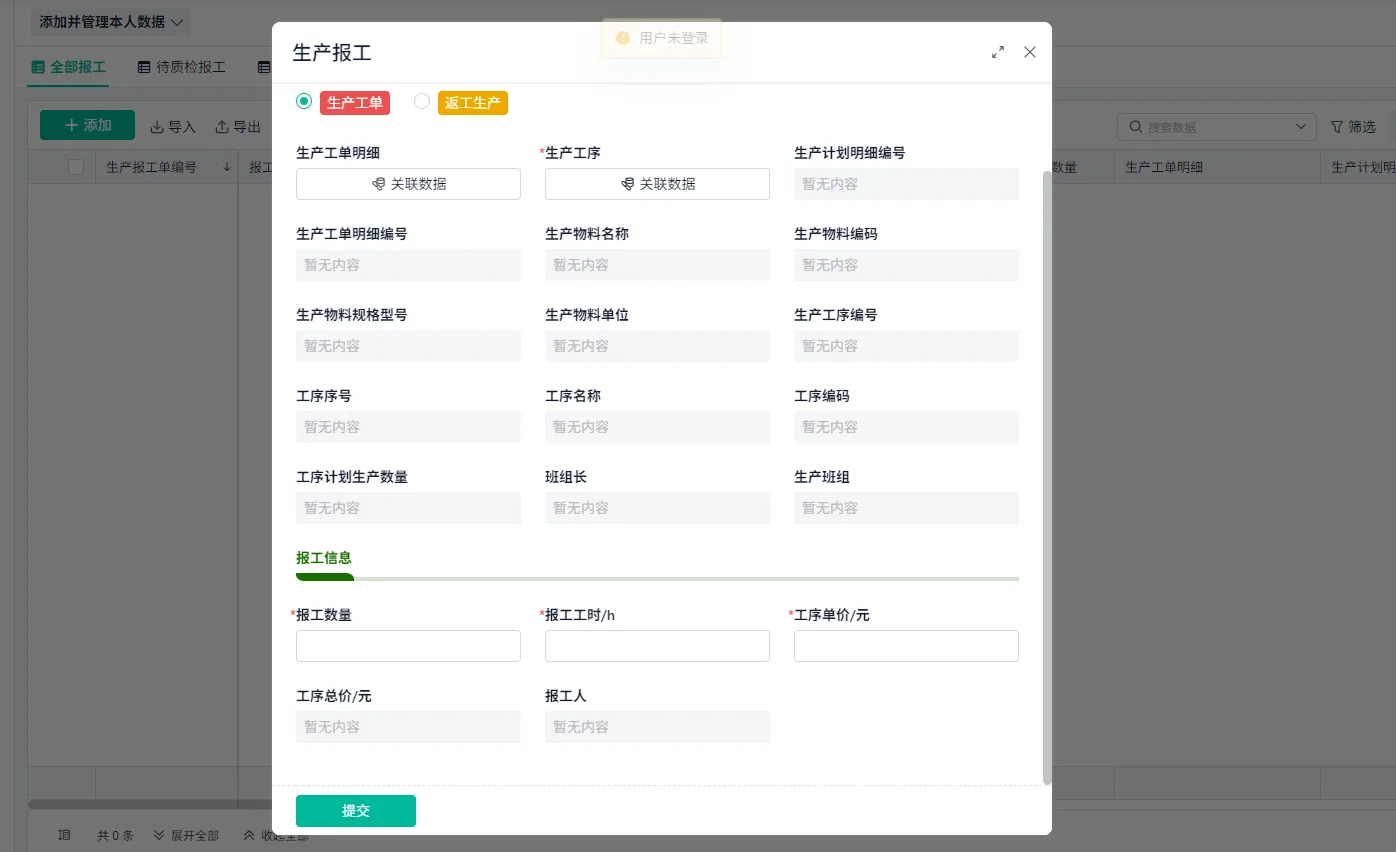Click the sort arrow beside 生产报工单编号
The width and height of the screenshot is (1396, 852).
click(227, 168)
